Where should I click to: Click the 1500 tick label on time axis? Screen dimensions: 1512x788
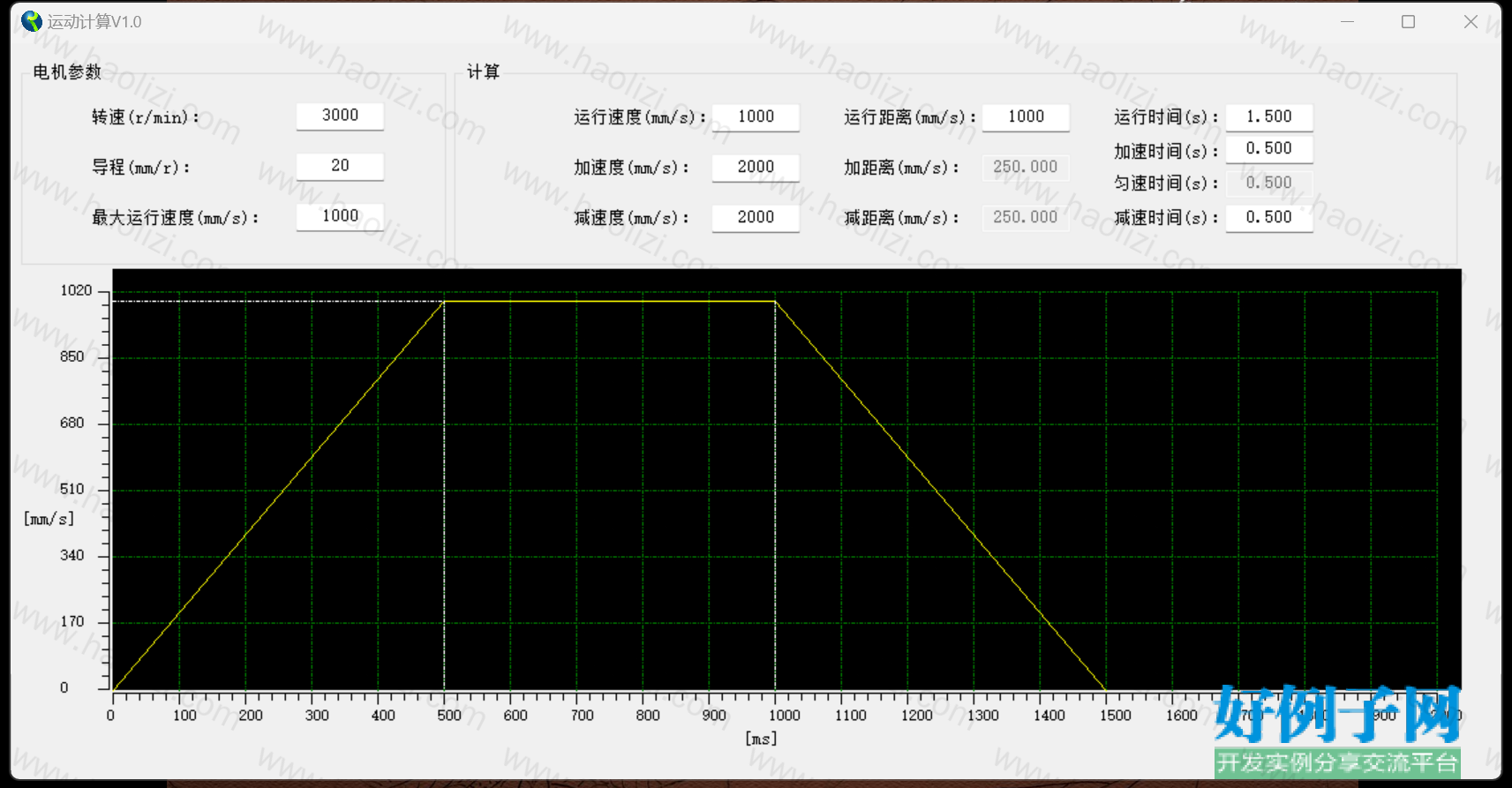[1116, 716]
